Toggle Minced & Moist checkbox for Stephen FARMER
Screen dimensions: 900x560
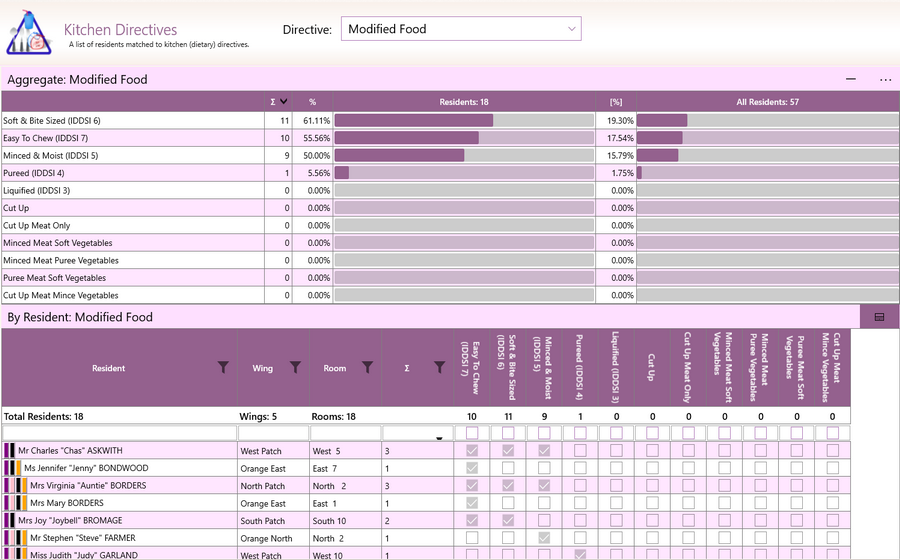pos(544,538)
